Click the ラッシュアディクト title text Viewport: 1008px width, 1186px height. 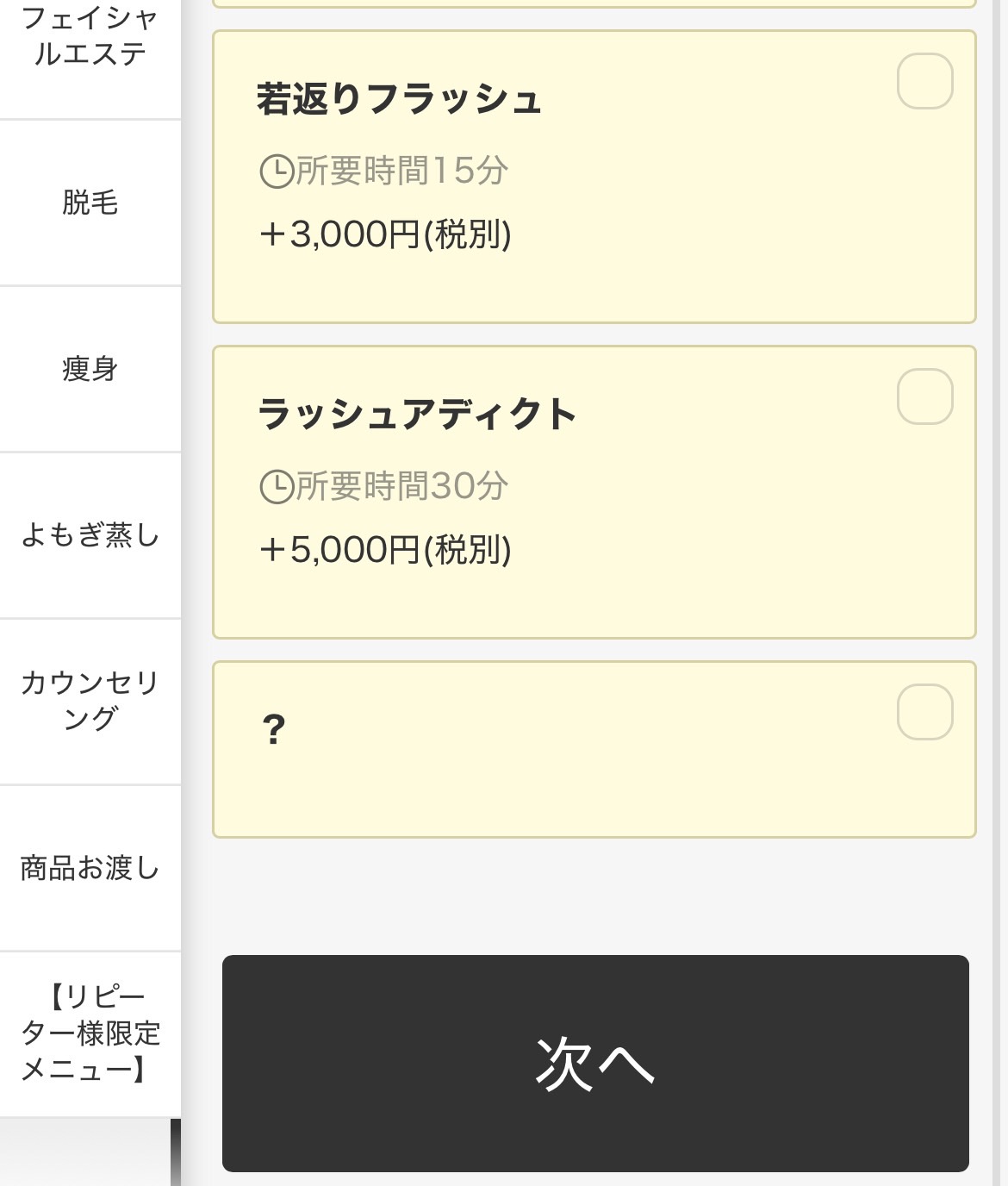(x=417, y=415)
